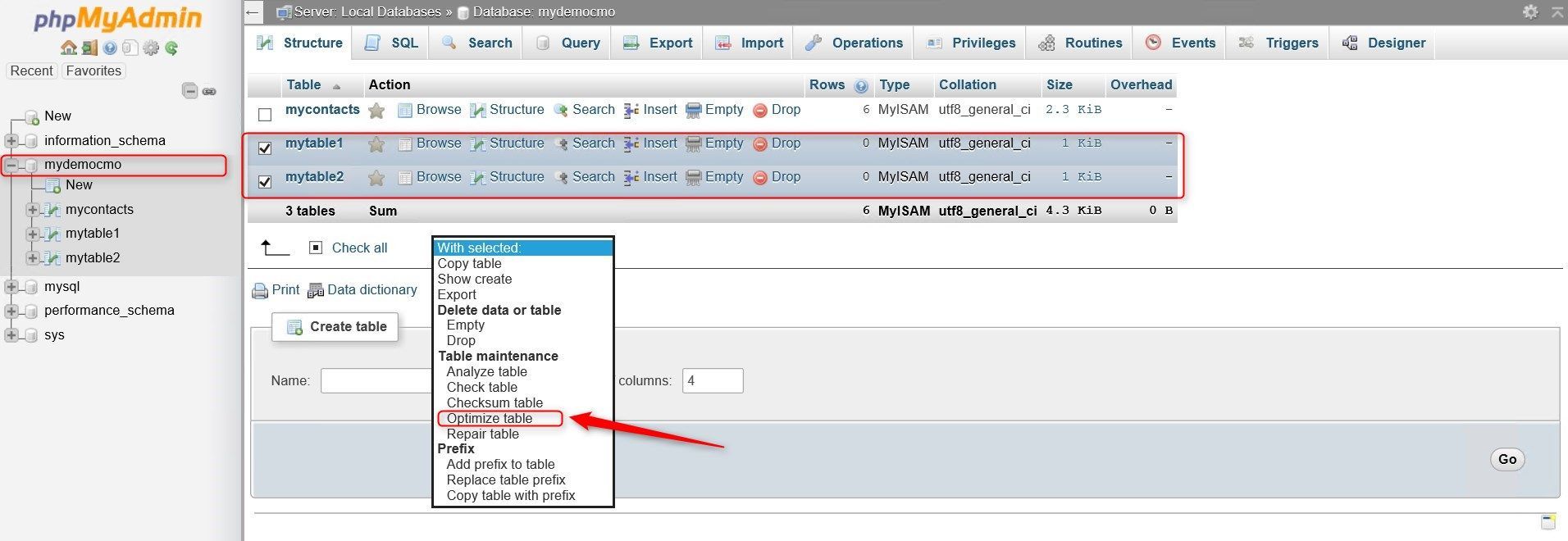
Task: Choose Optimize table from the dropdown list
Action: click(490, 418)
